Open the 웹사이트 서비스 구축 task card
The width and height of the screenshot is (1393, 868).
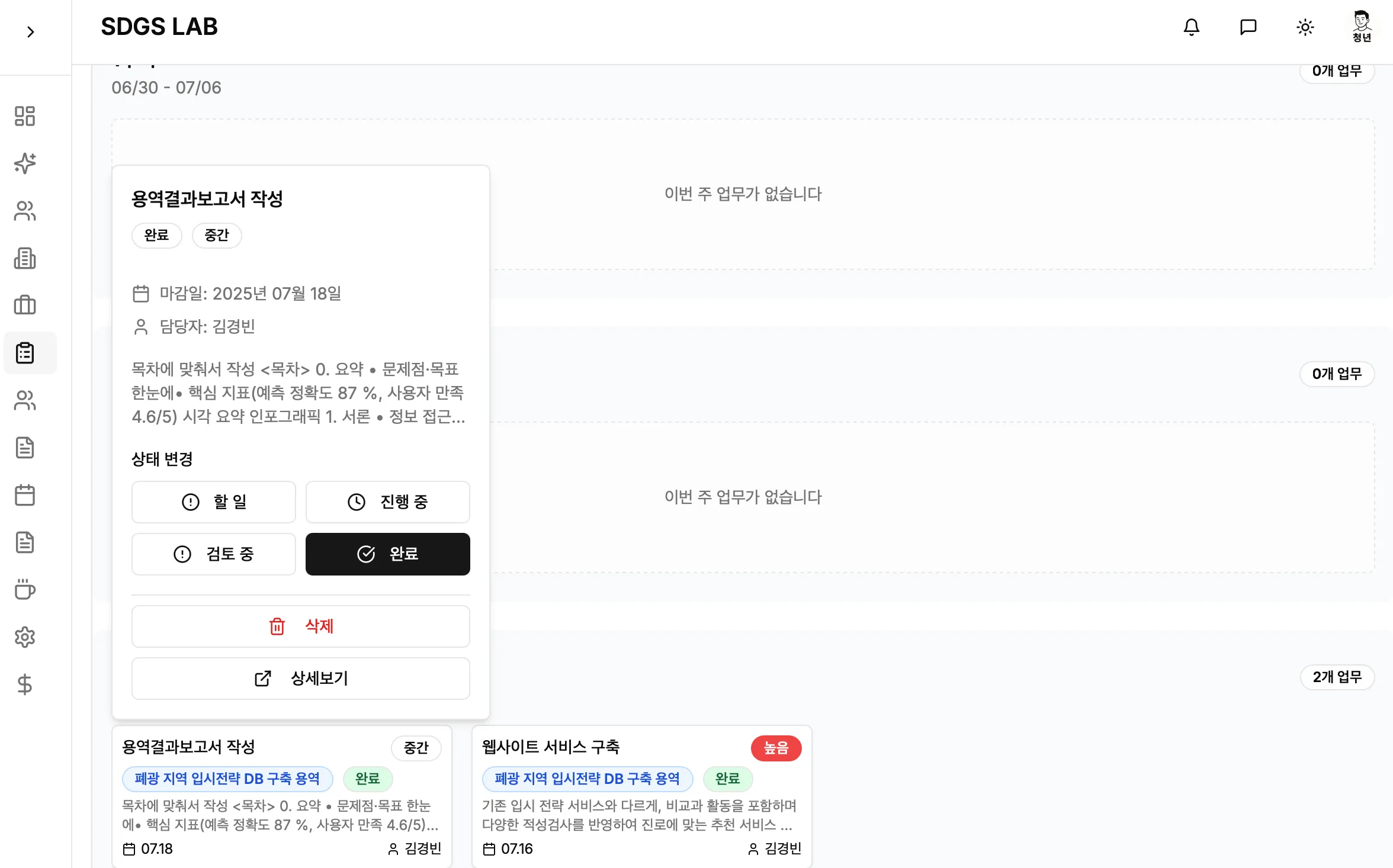[x=642, y=796]
